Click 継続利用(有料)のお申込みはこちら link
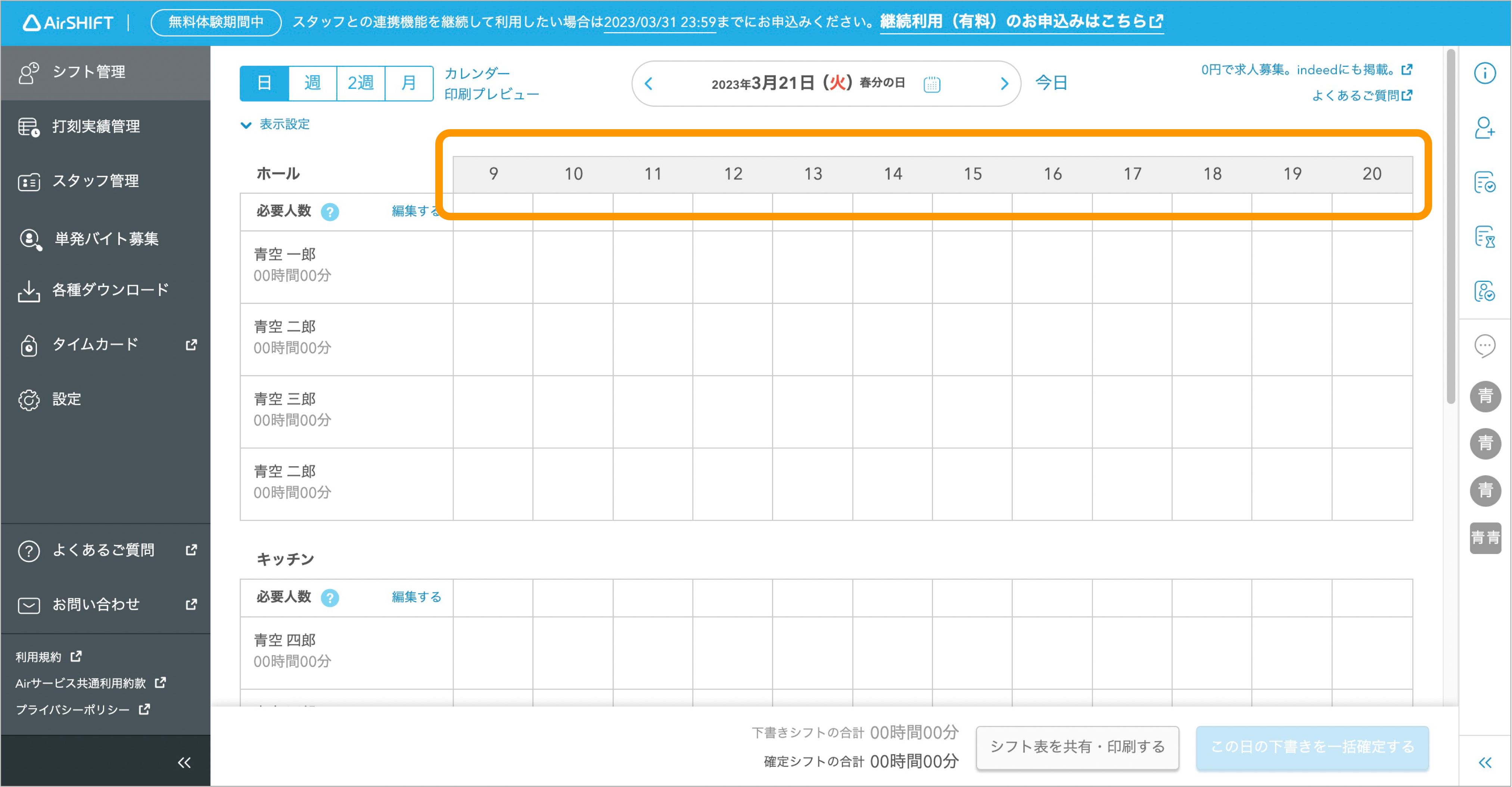1512x787 pixels. coord(1022,22)
